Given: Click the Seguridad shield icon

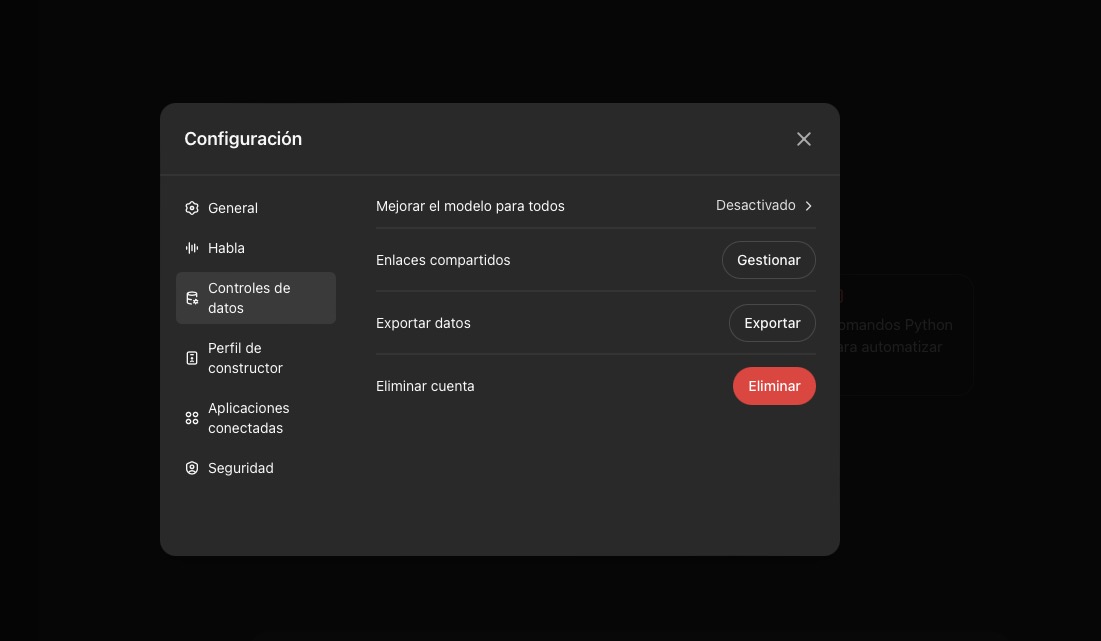Looking at the screenshot, I should (192, 468).
